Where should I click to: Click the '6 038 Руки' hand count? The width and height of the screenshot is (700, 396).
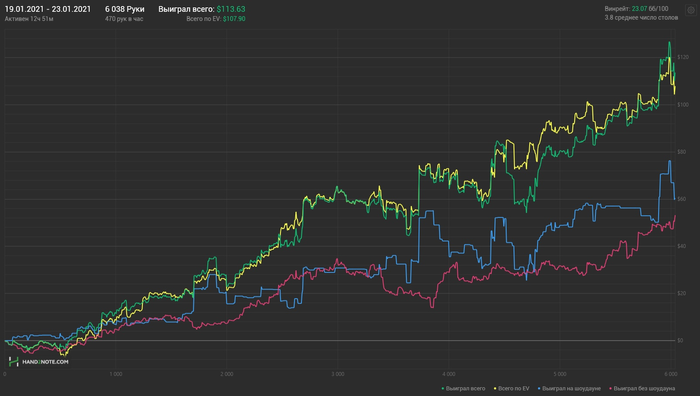point(125,9)
